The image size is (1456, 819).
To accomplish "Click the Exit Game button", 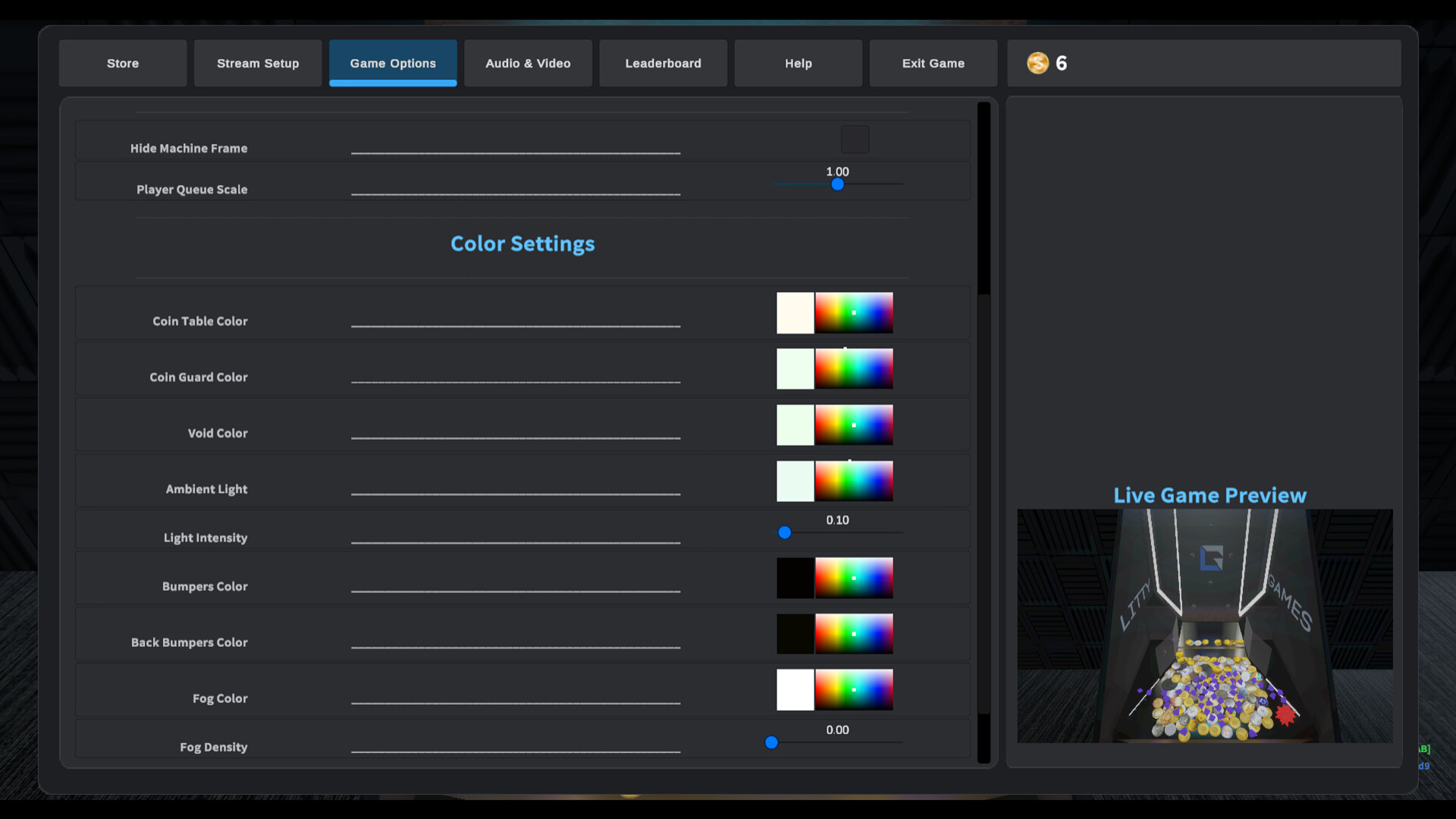I will point(933,63).
